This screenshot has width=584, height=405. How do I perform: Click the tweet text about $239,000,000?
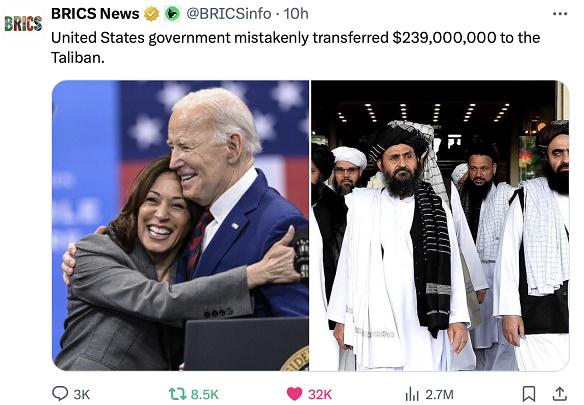[295, 47]
